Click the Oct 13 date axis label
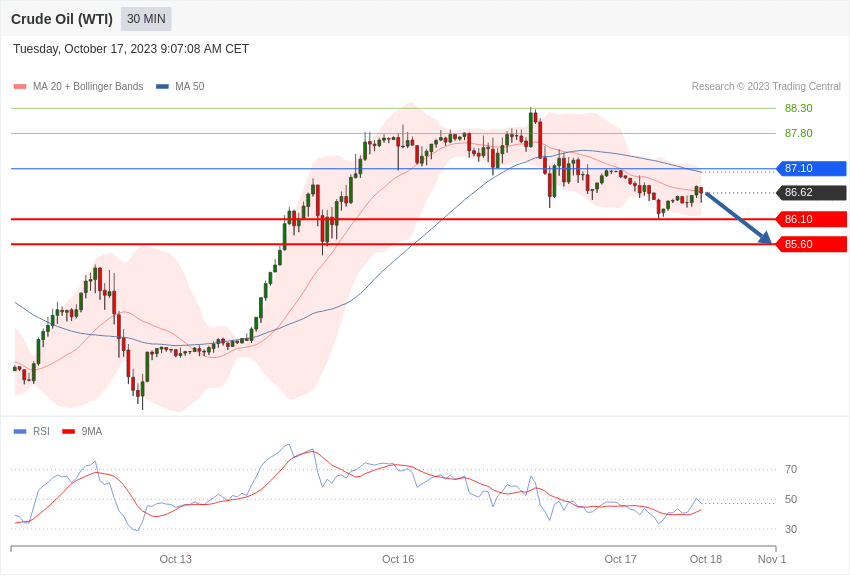Screen dimensions: 850x576 pos(176,559)
